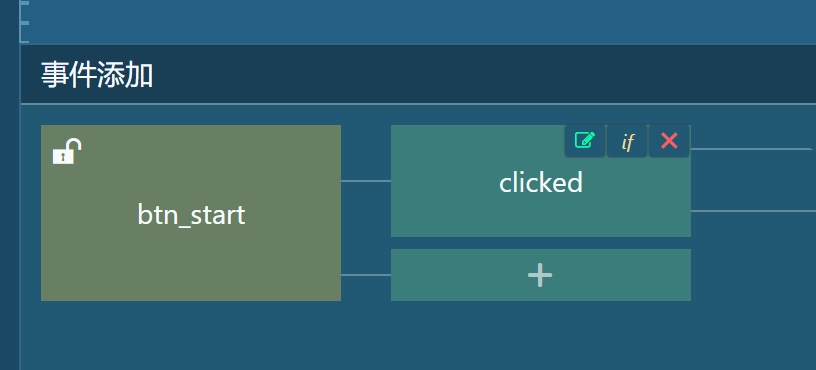This screenshot has width=816, height=370.
Task: Click the white plus sign glyph
Action: (x=540, y=275)
